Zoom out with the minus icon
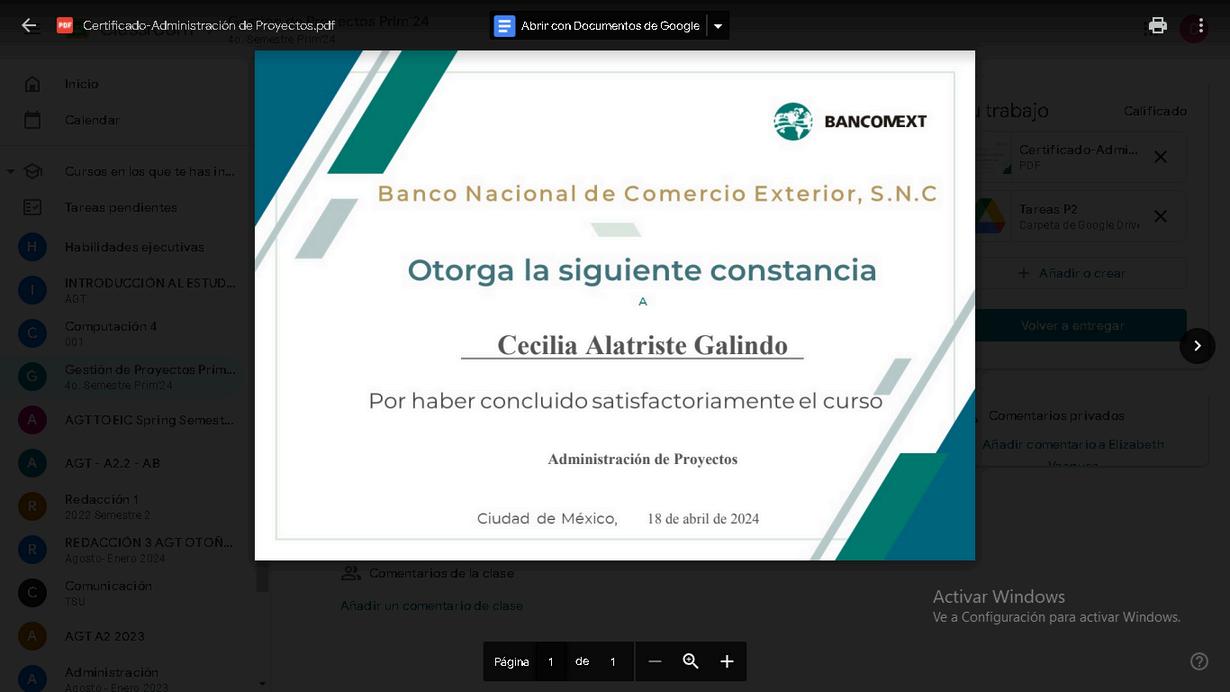Screen dimensions: 1230x692 coord(654,661)
